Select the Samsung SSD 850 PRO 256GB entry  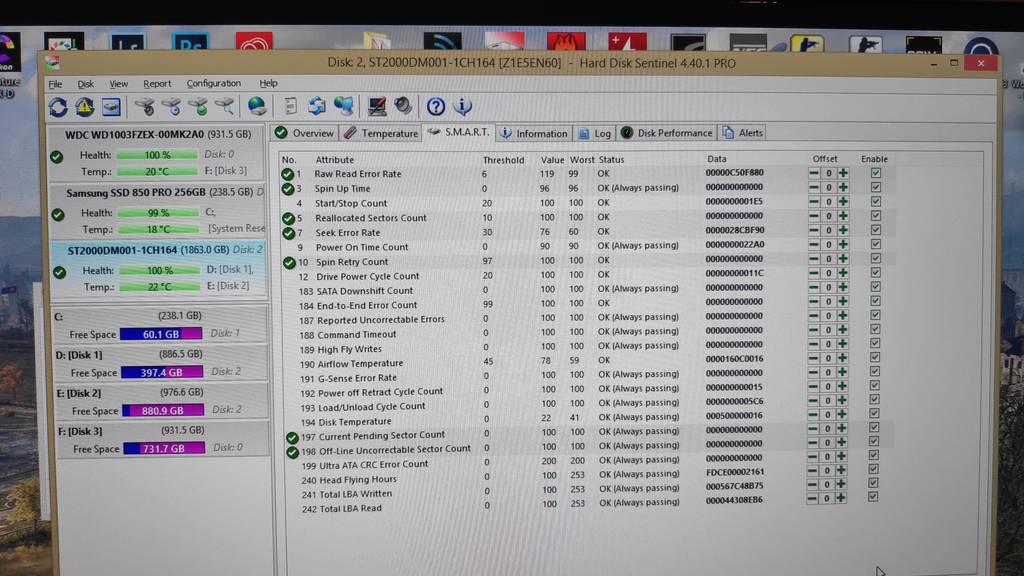click(x=158, y=210)
